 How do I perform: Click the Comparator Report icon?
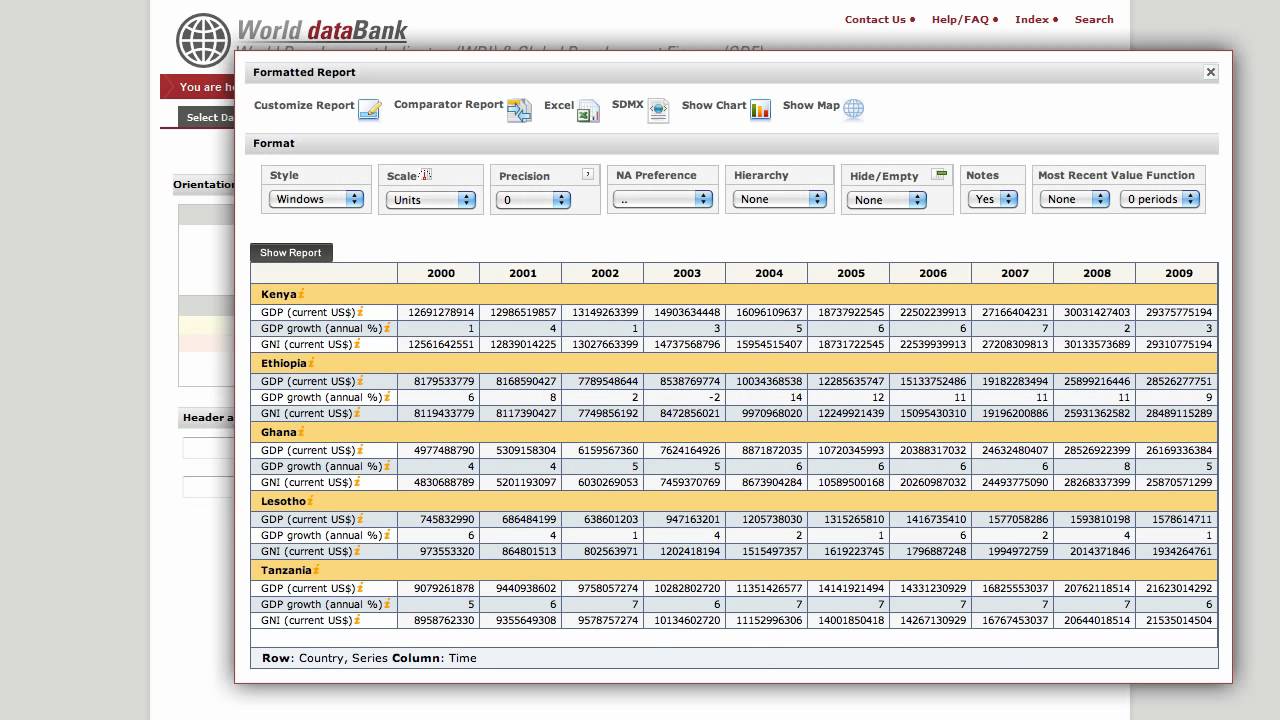519,110
